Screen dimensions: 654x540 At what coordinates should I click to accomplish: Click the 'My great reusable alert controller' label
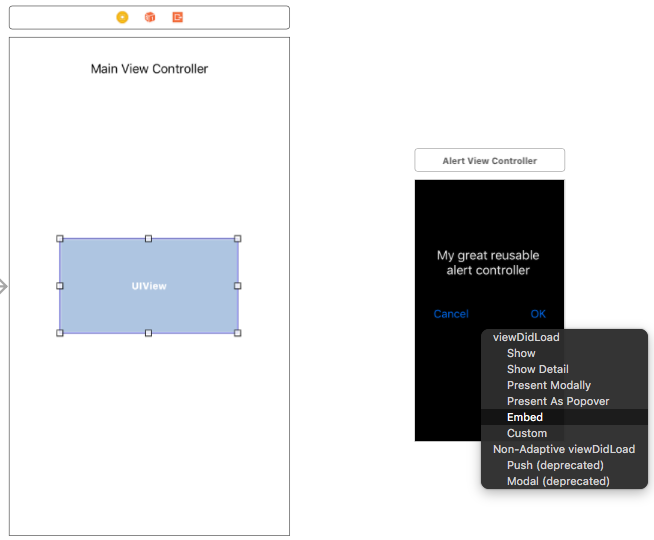488,263
